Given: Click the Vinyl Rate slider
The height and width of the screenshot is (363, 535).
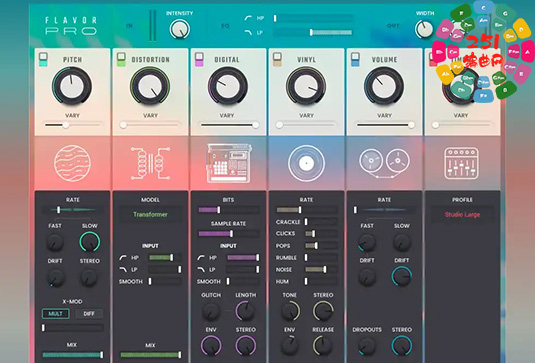Looking at the screenshot, I should coord(306,210).
